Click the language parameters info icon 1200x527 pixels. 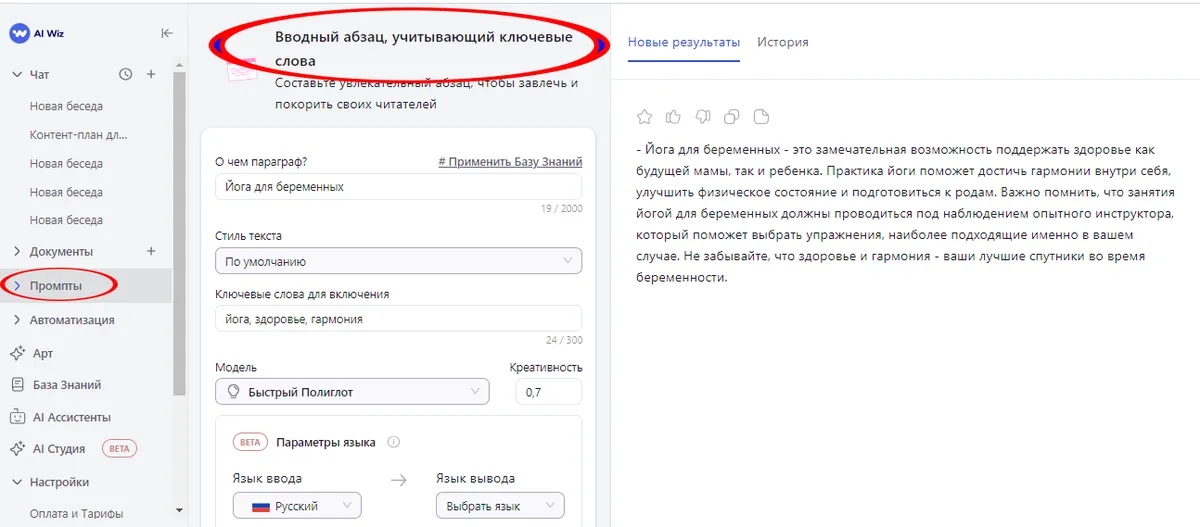click(x=394, y=442)
